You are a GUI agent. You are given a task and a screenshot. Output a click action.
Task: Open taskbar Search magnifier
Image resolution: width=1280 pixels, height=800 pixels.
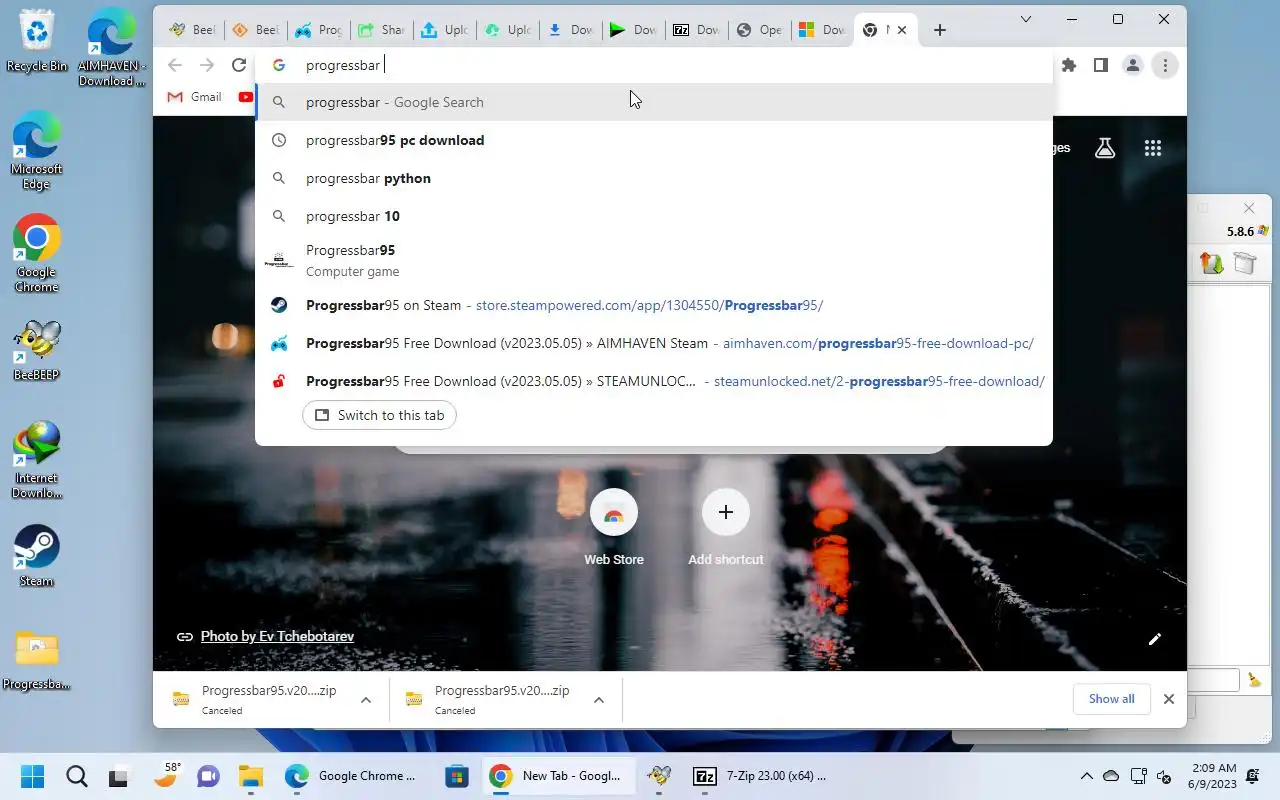(x=76, y=776)
